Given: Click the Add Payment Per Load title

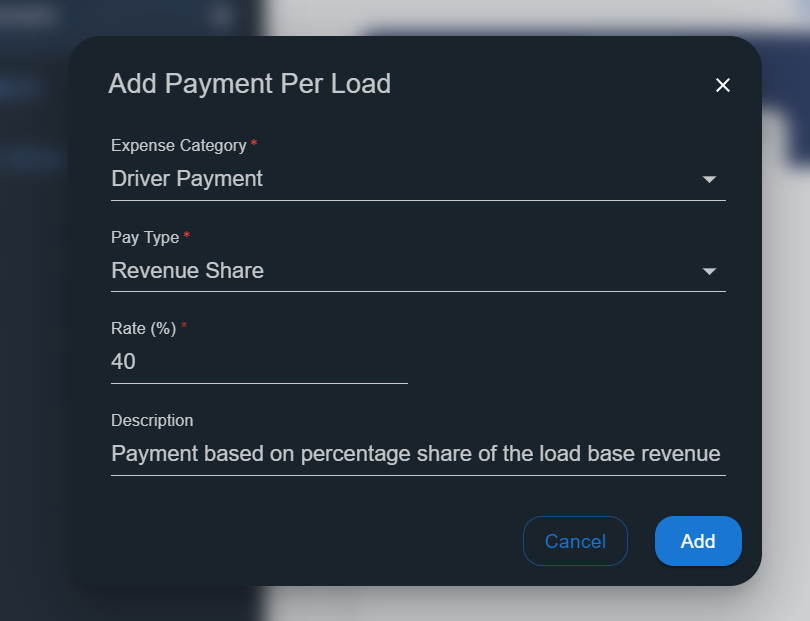Looking at the screenshot, I should (x=250, y=84).
